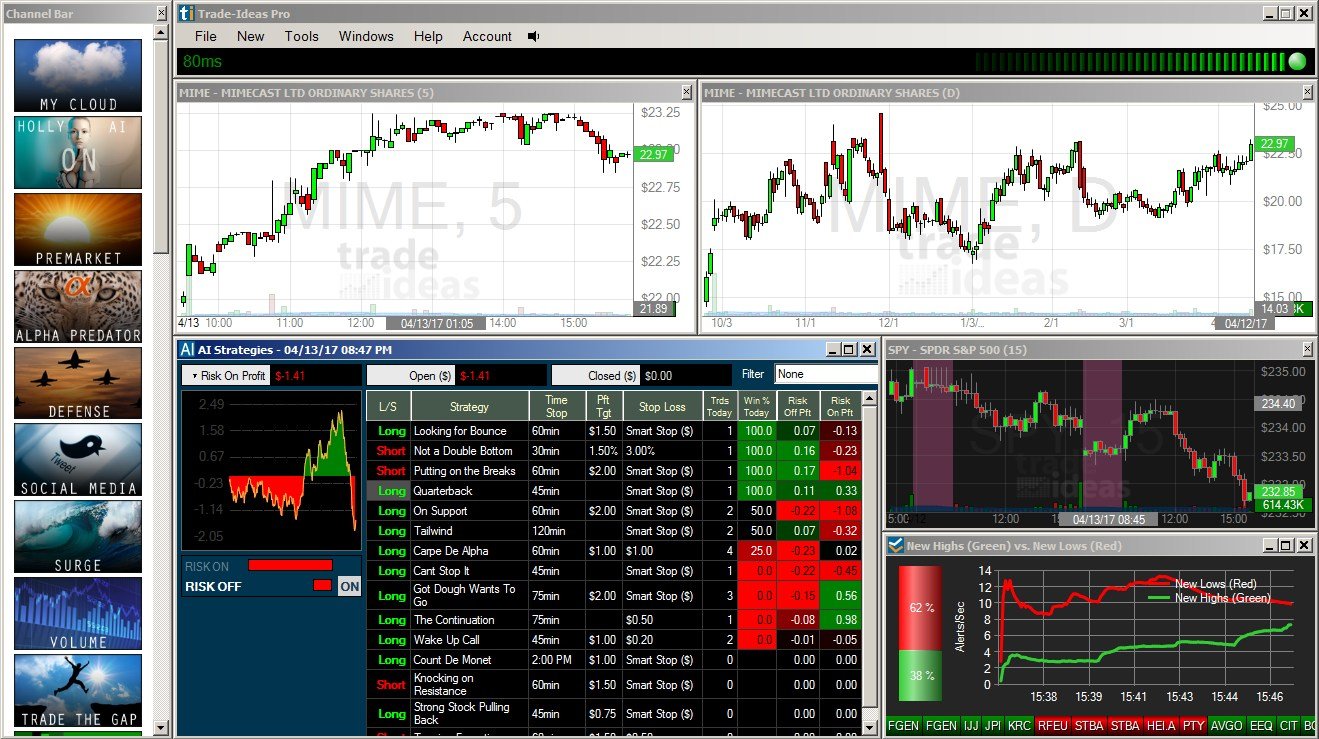Image resolution: width=1319 pixels, height=739 pixels.
Task: Open the Tools menu
Action: click(301, 36)
